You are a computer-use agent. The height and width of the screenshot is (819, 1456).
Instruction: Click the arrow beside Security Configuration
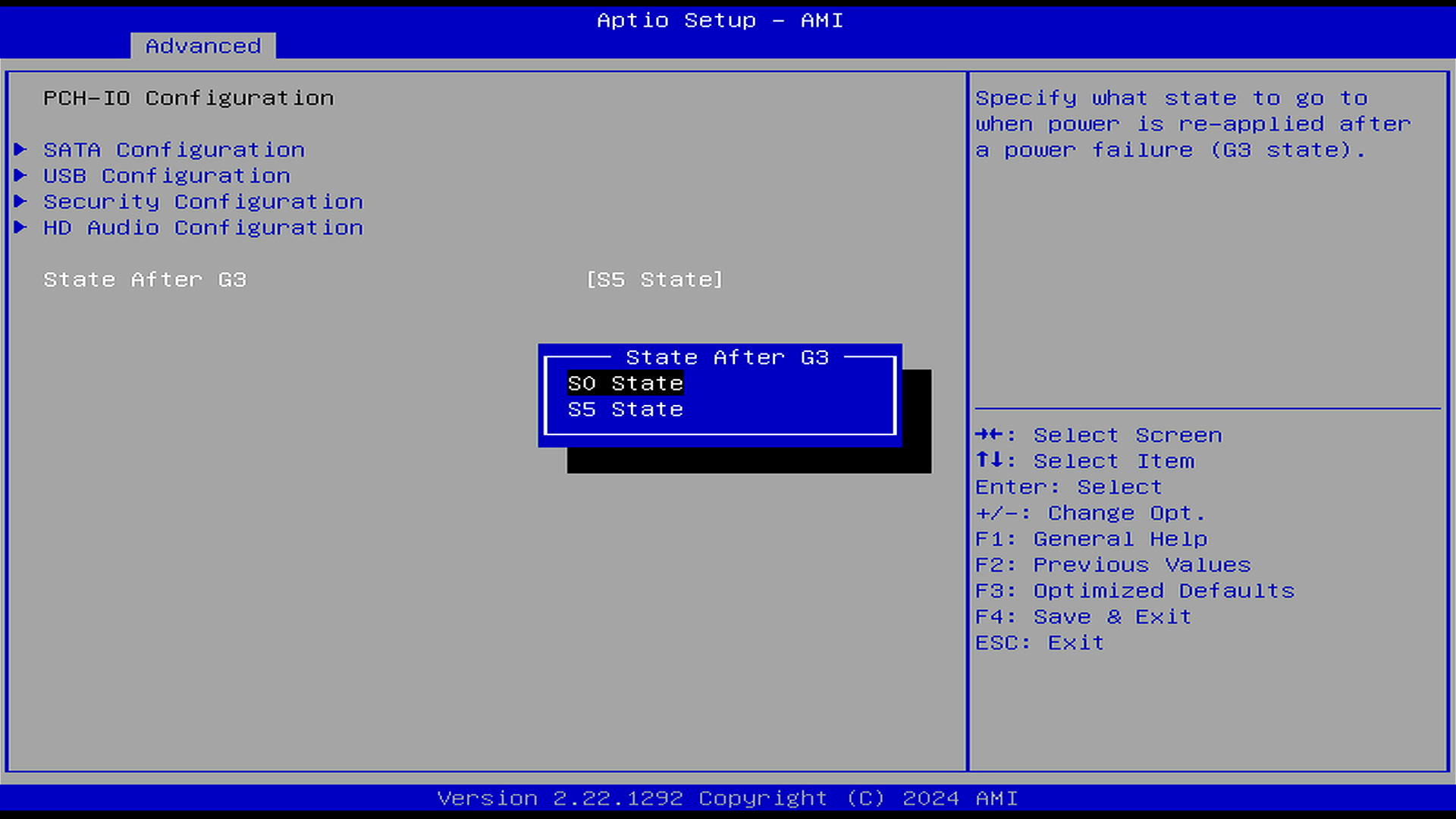(x=20, y=201)
